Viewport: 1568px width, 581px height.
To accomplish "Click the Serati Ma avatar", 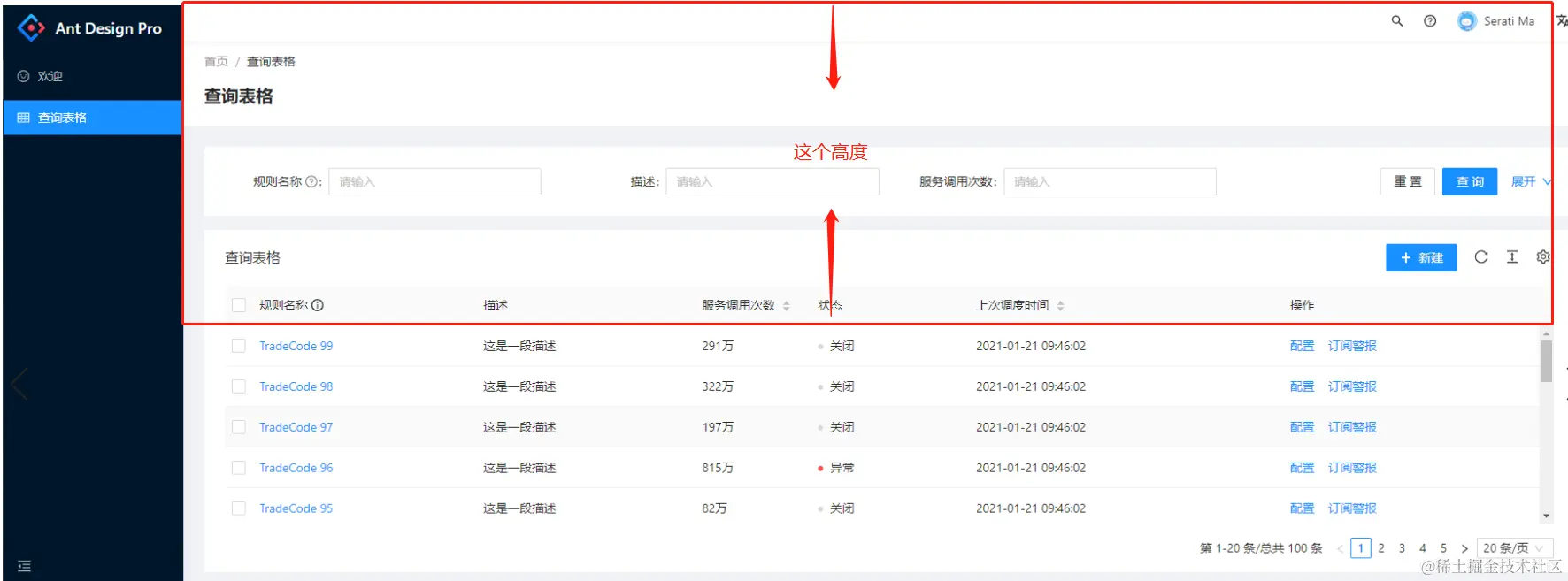I will tap(1467, 21).
